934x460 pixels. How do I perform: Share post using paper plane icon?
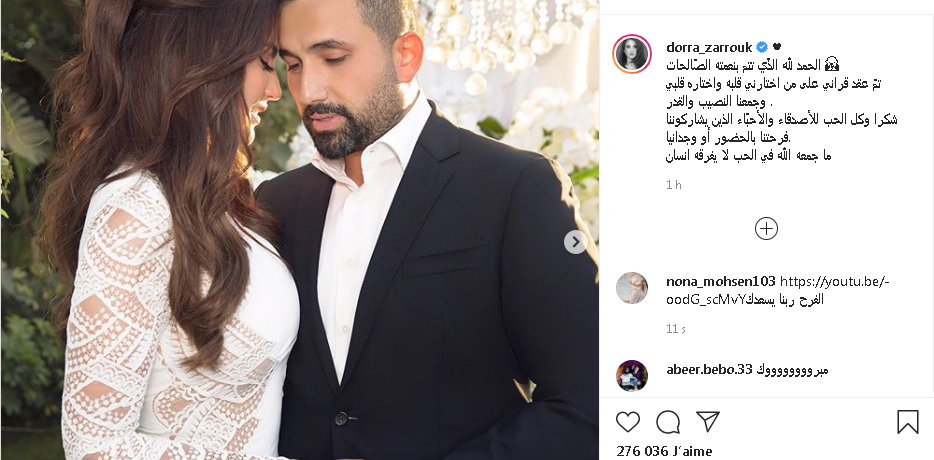pyautogui.click(x=708, y=421)
